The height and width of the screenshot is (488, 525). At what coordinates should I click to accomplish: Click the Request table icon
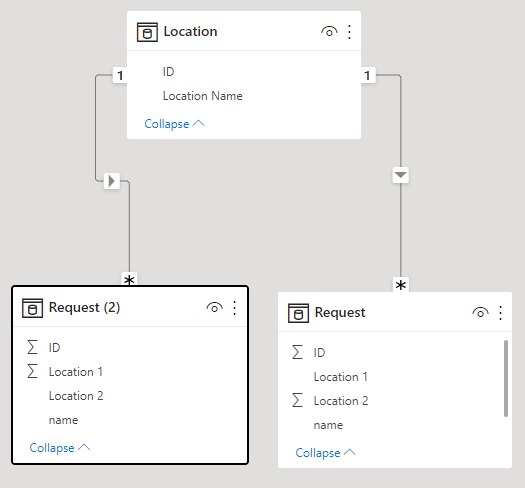[298, 313]
